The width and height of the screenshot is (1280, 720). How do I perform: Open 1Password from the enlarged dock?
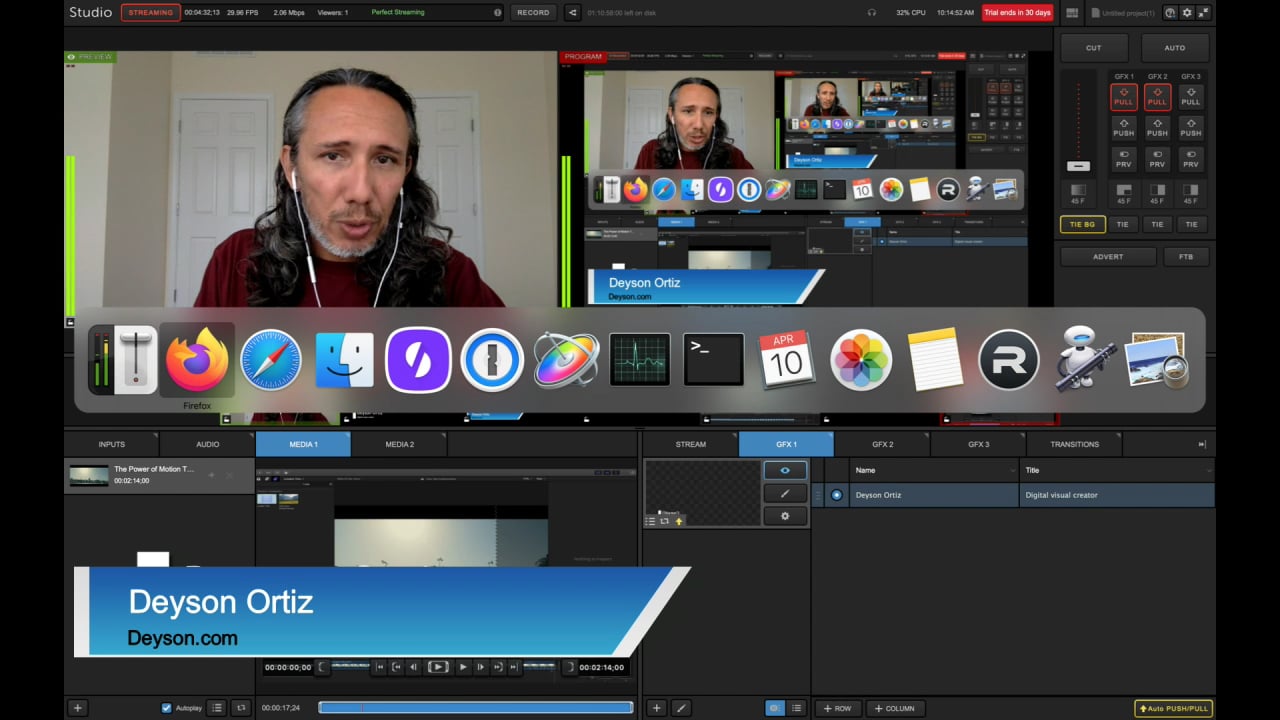click(492, 360)
